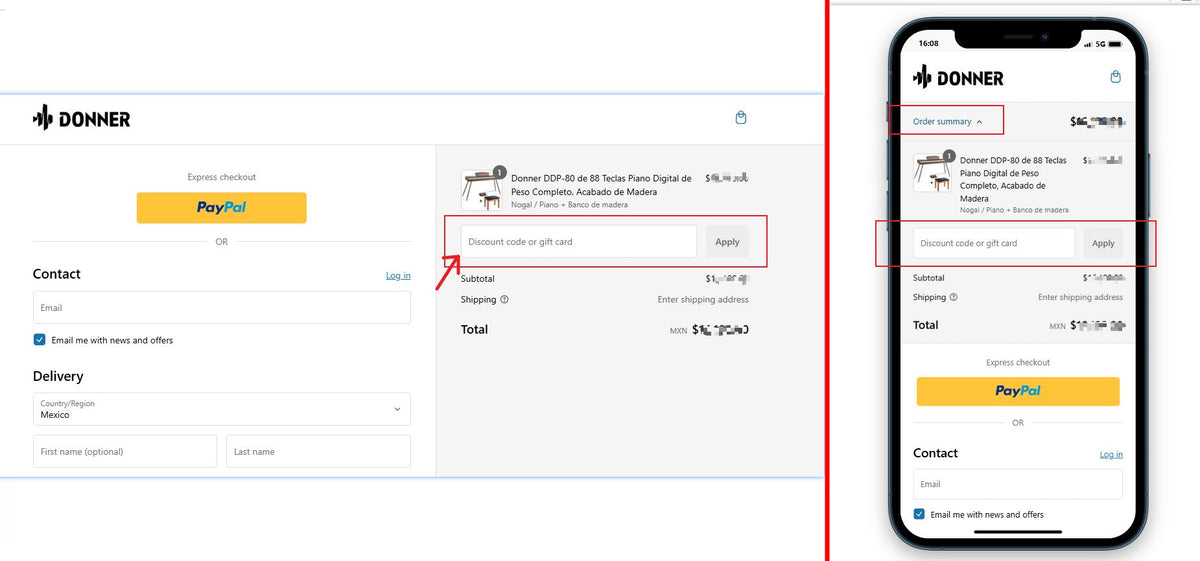
Task: Click Apply button in phone view
Action: pos(1103,243)
